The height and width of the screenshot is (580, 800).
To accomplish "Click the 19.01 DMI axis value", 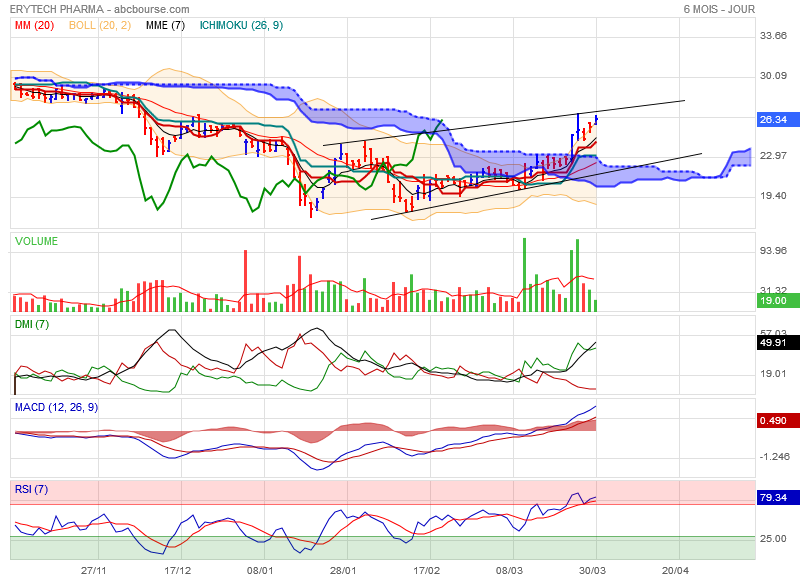I will [x=773, y=374].
